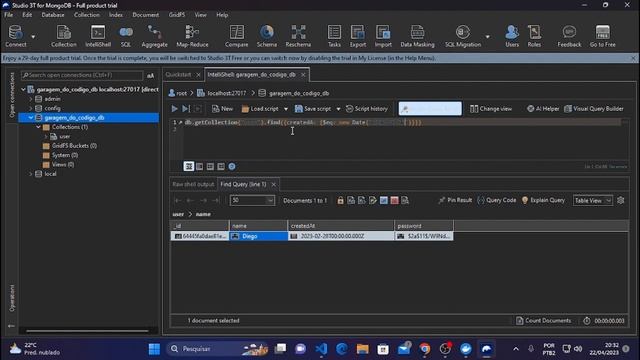Expand the admin database node
The height and width of the screenshot is (360, 640).
31,99
